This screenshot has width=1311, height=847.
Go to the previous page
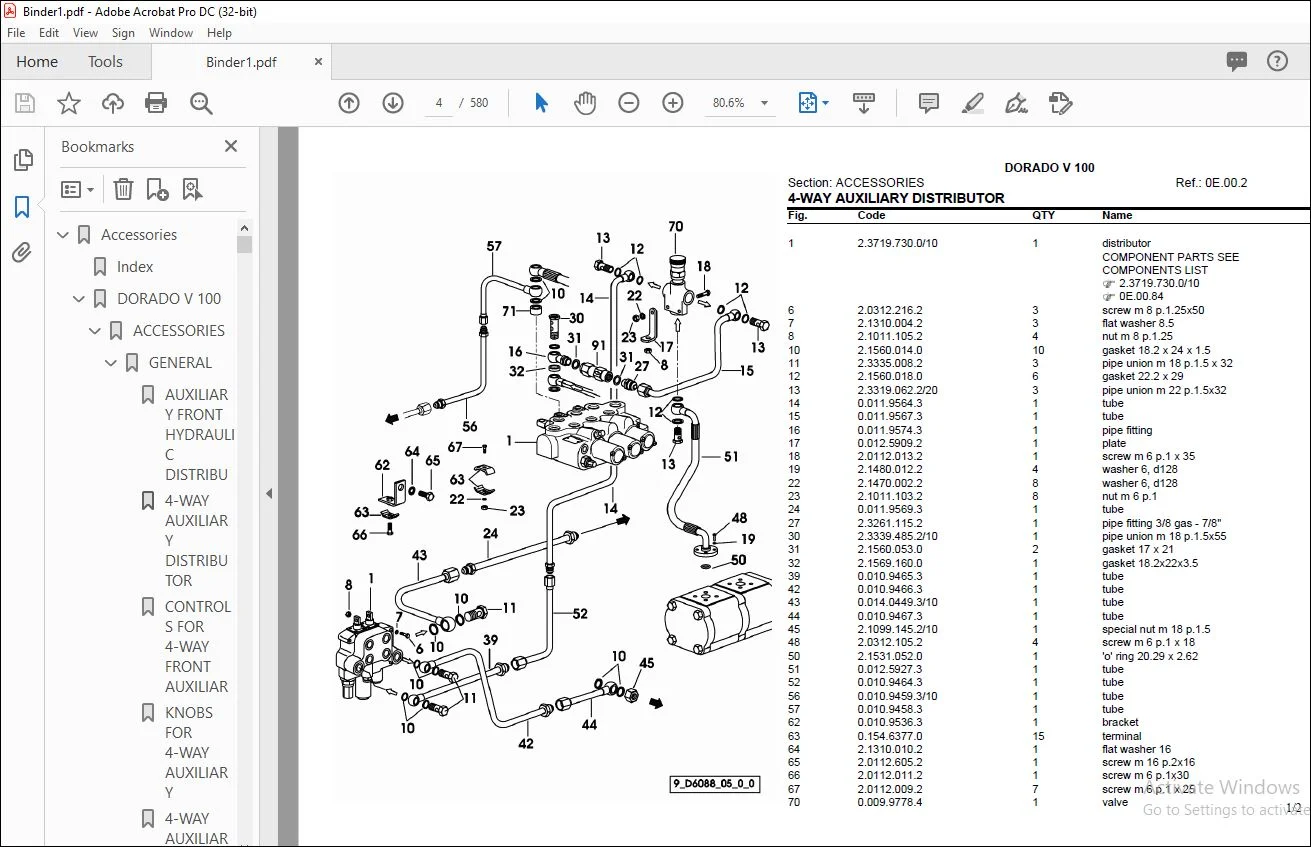[x=349, y=103]
